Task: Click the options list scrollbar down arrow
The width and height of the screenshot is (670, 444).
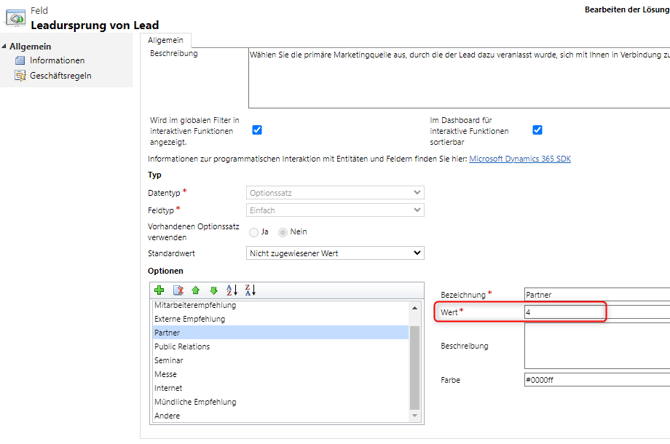Action: click(x=414, y=416)
